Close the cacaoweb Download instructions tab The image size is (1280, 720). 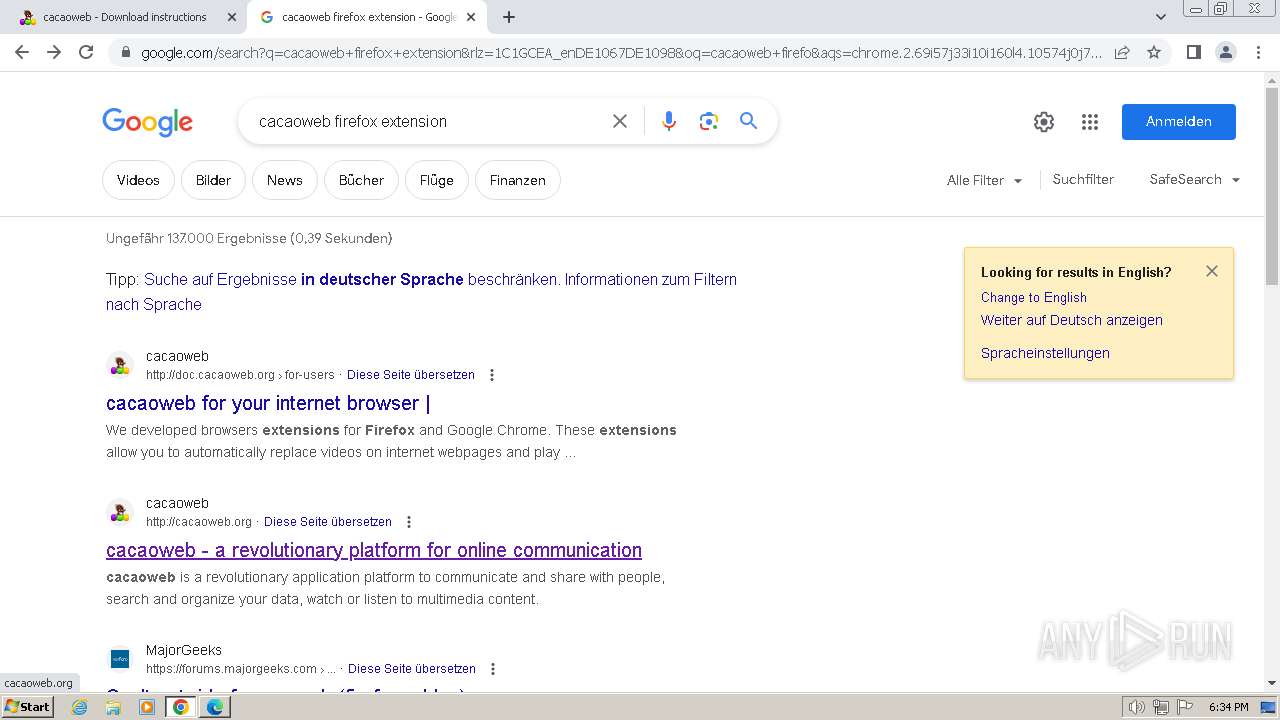point(232,17)
